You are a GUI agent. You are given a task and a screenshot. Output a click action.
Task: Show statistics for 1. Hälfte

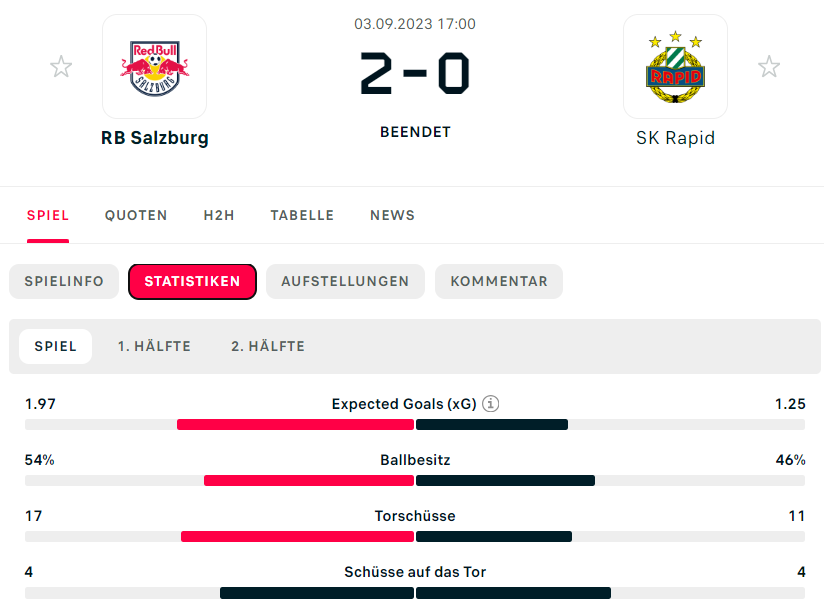pyautogui.click(x=154, y=346)
